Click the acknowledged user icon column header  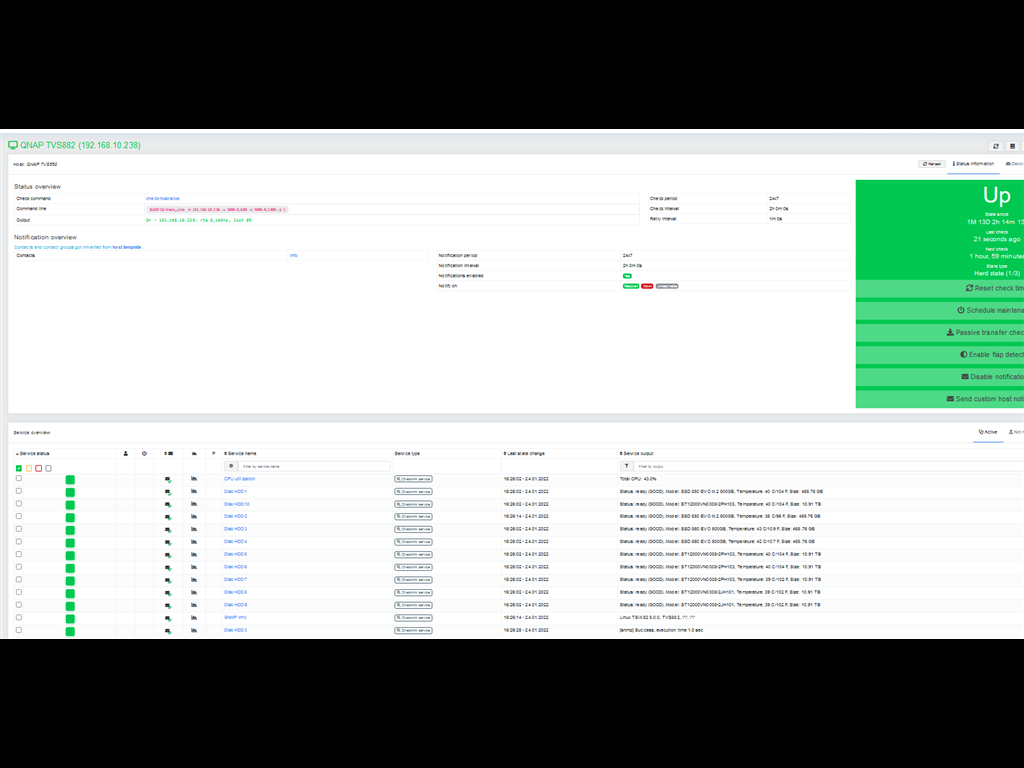click(126, 453)
